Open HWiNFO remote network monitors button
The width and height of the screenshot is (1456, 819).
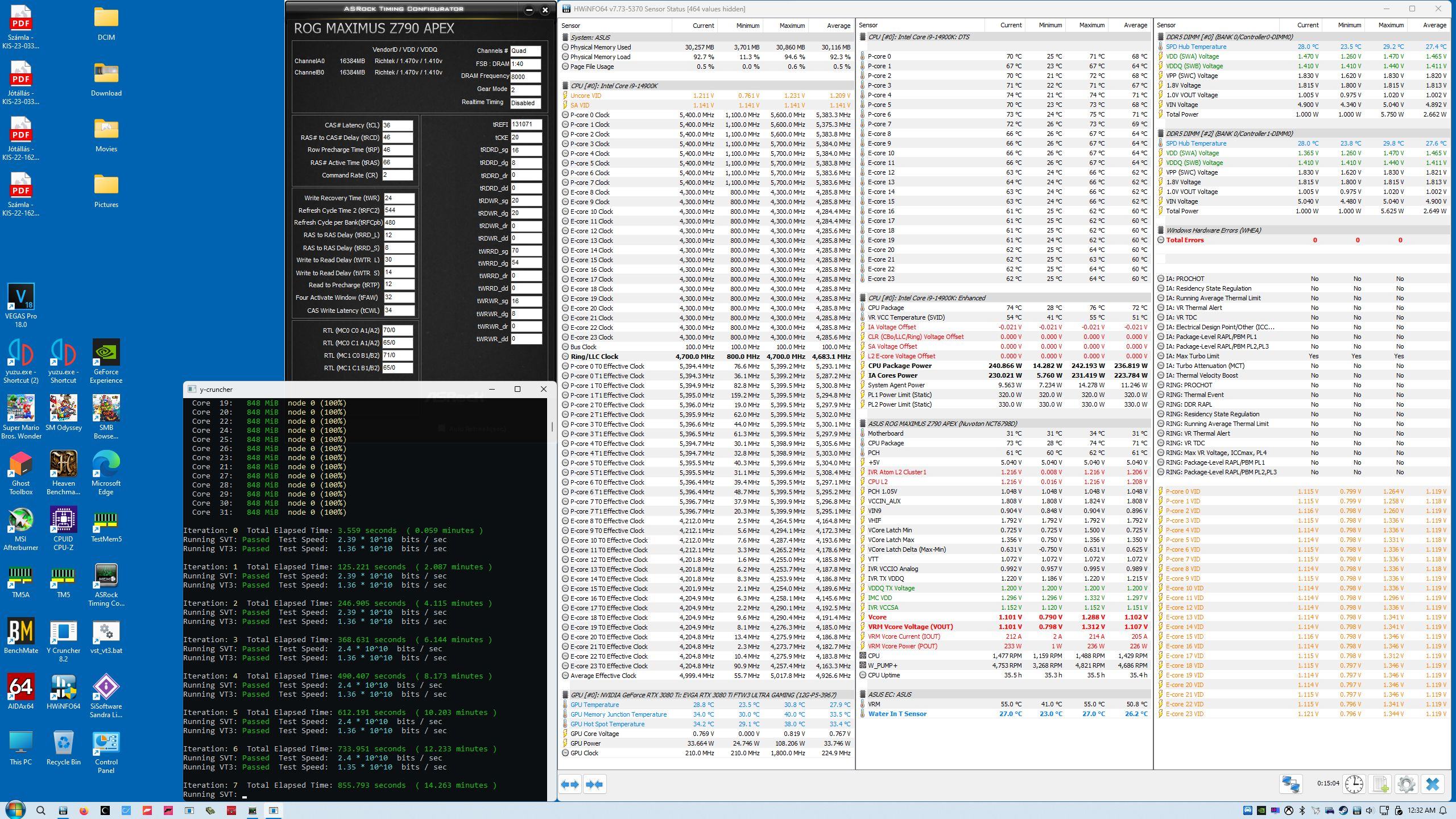click(1290, 784)
